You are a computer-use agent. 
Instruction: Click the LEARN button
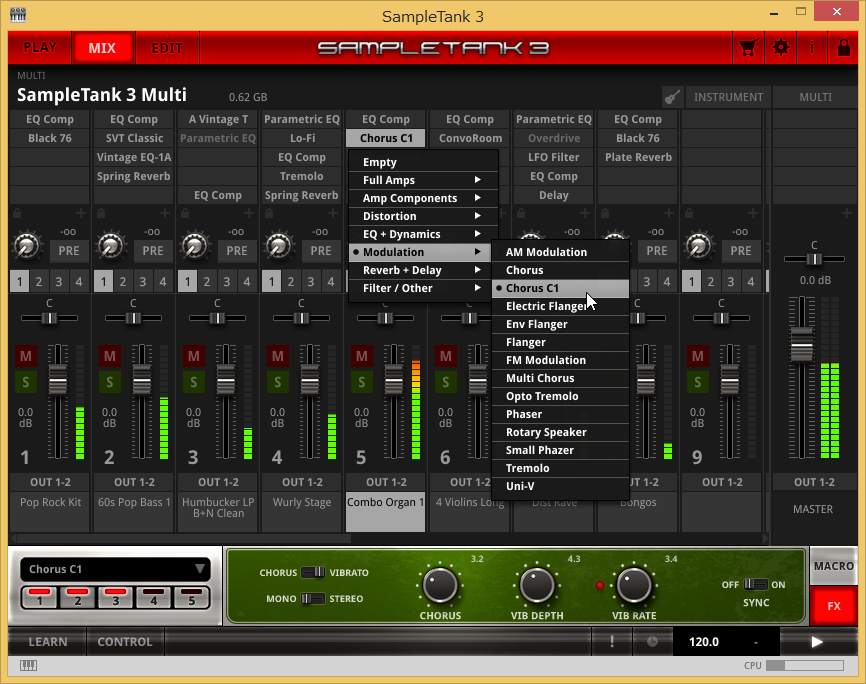[x=47, y=641]
